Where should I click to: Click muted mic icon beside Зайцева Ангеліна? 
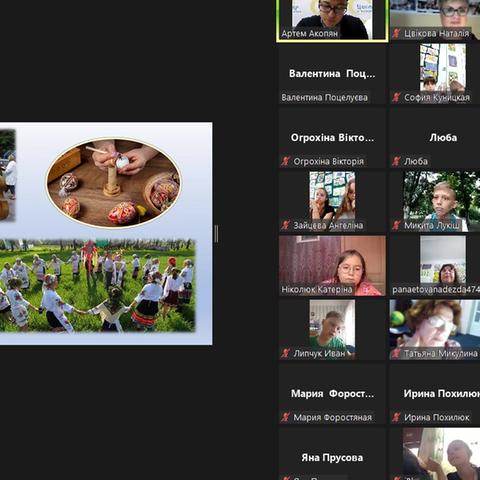(285, 225)
